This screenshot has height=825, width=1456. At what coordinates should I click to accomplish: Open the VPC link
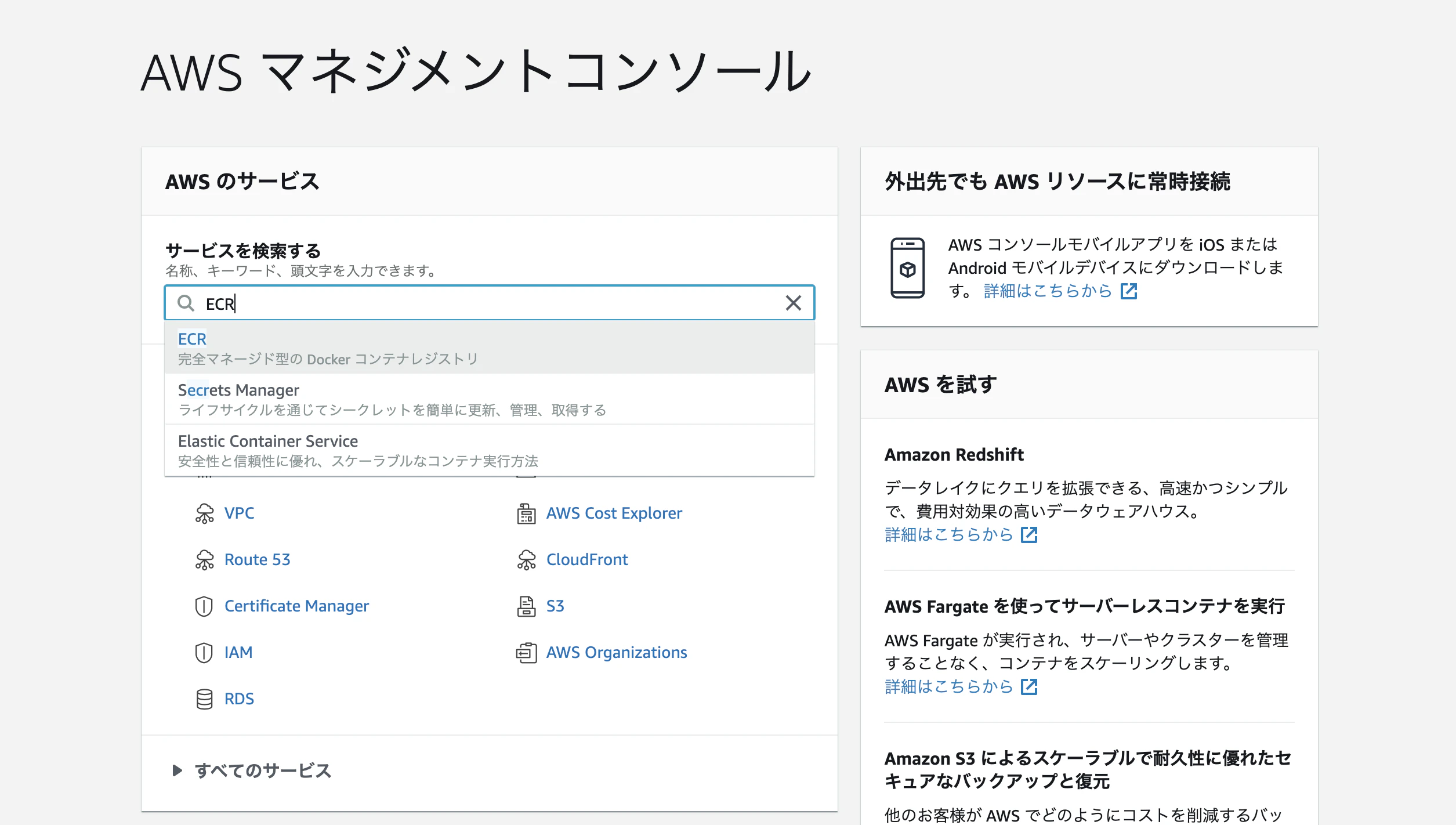click(239, 513)
